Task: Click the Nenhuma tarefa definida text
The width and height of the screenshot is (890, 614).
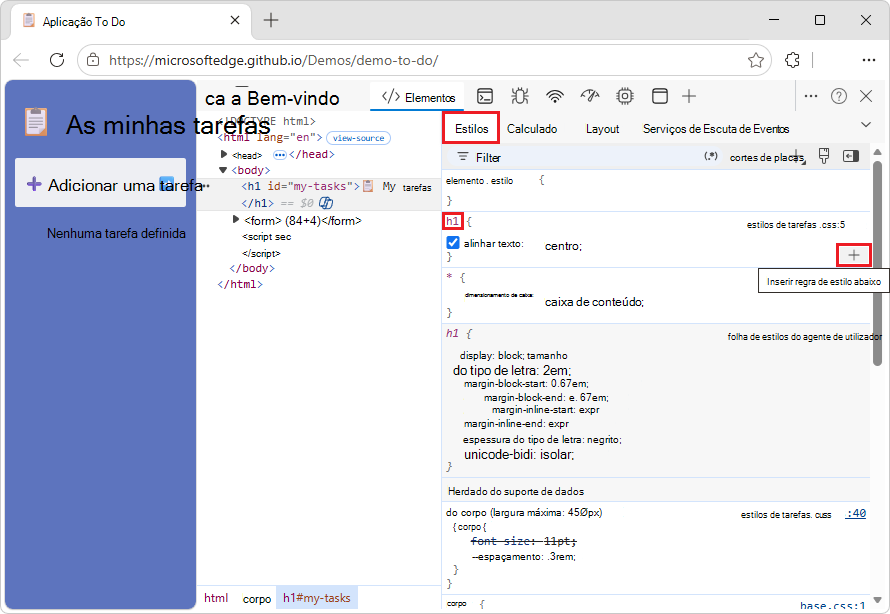Action: coord(116,233)
